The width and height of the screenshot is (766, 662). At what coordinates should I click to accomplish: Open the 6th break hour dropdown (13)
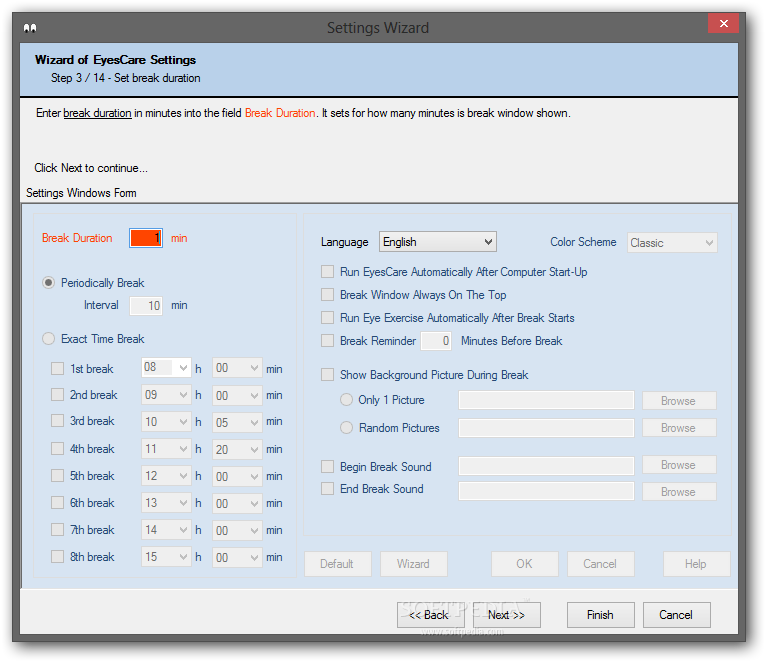pyautogui.click(x=166, y=503)
